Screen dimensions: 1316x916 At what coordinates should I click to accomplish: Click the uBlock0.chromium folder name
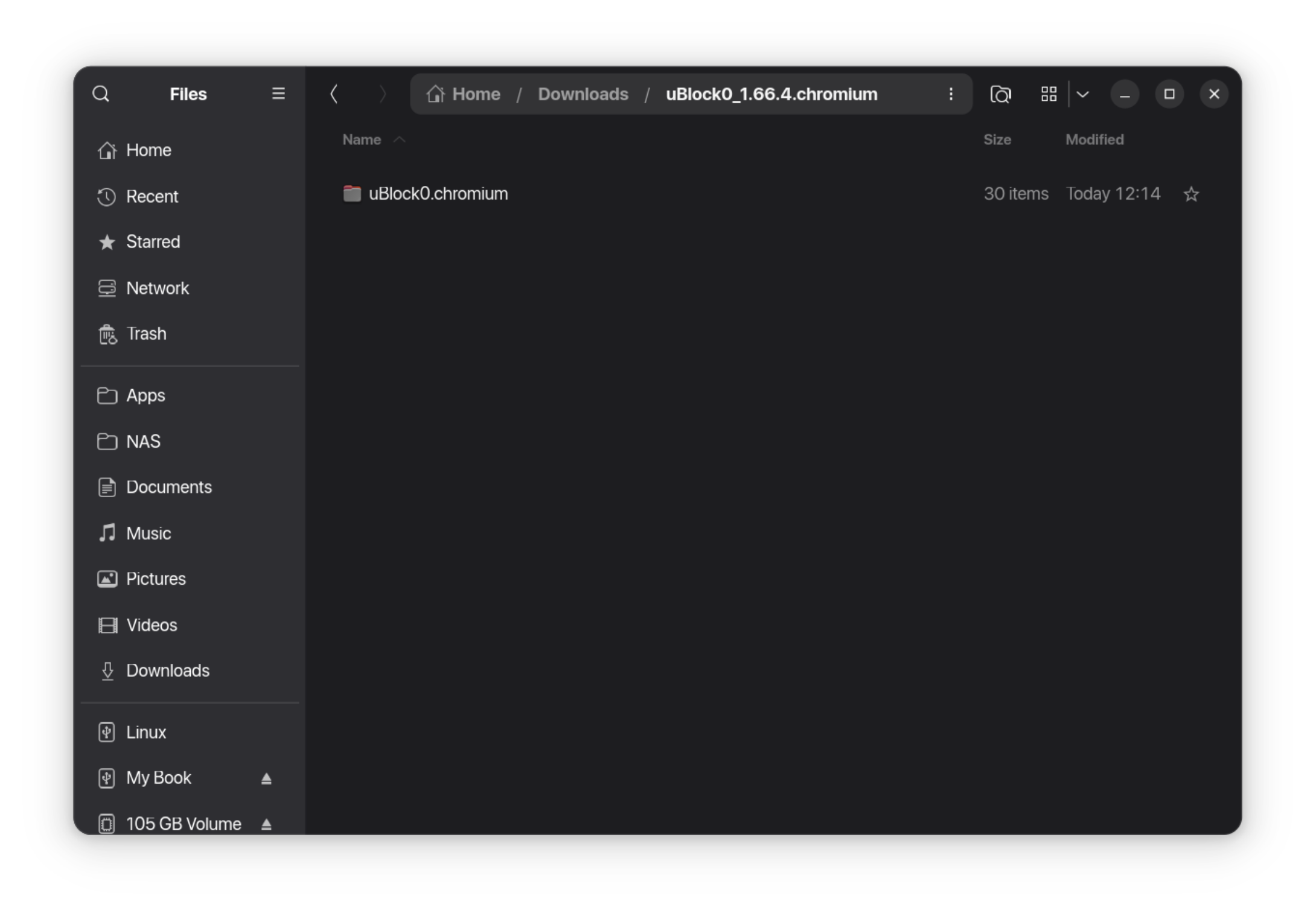[438, 194]
